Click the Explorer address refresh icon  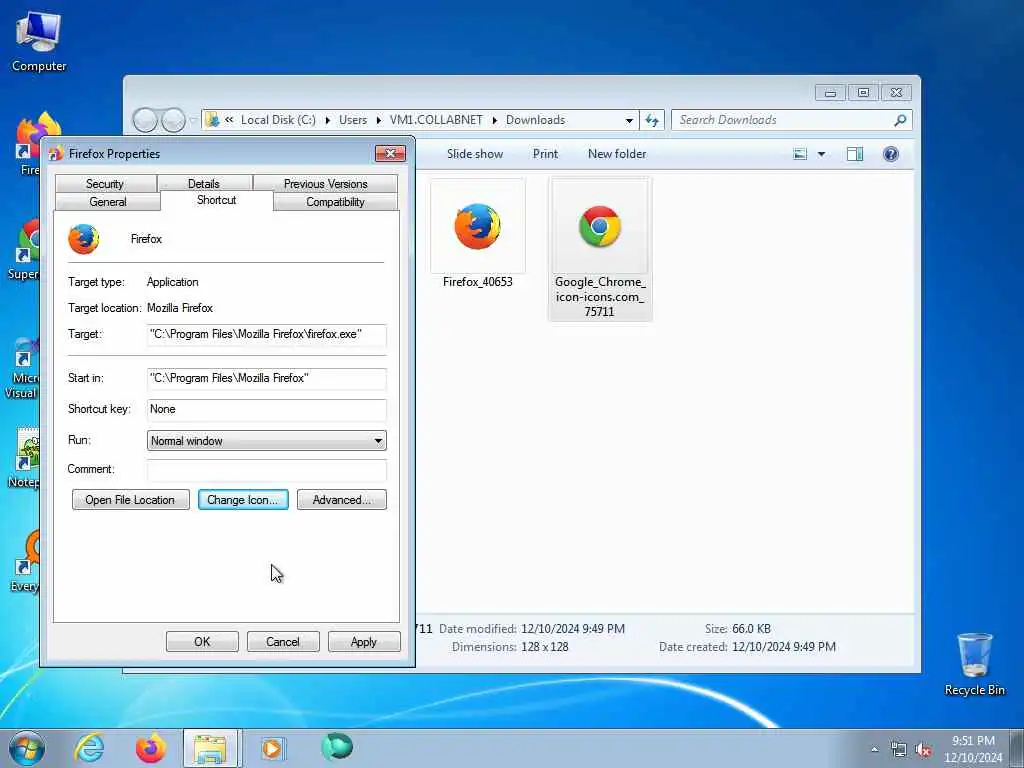pyautogui.click(x=652, y=120)
